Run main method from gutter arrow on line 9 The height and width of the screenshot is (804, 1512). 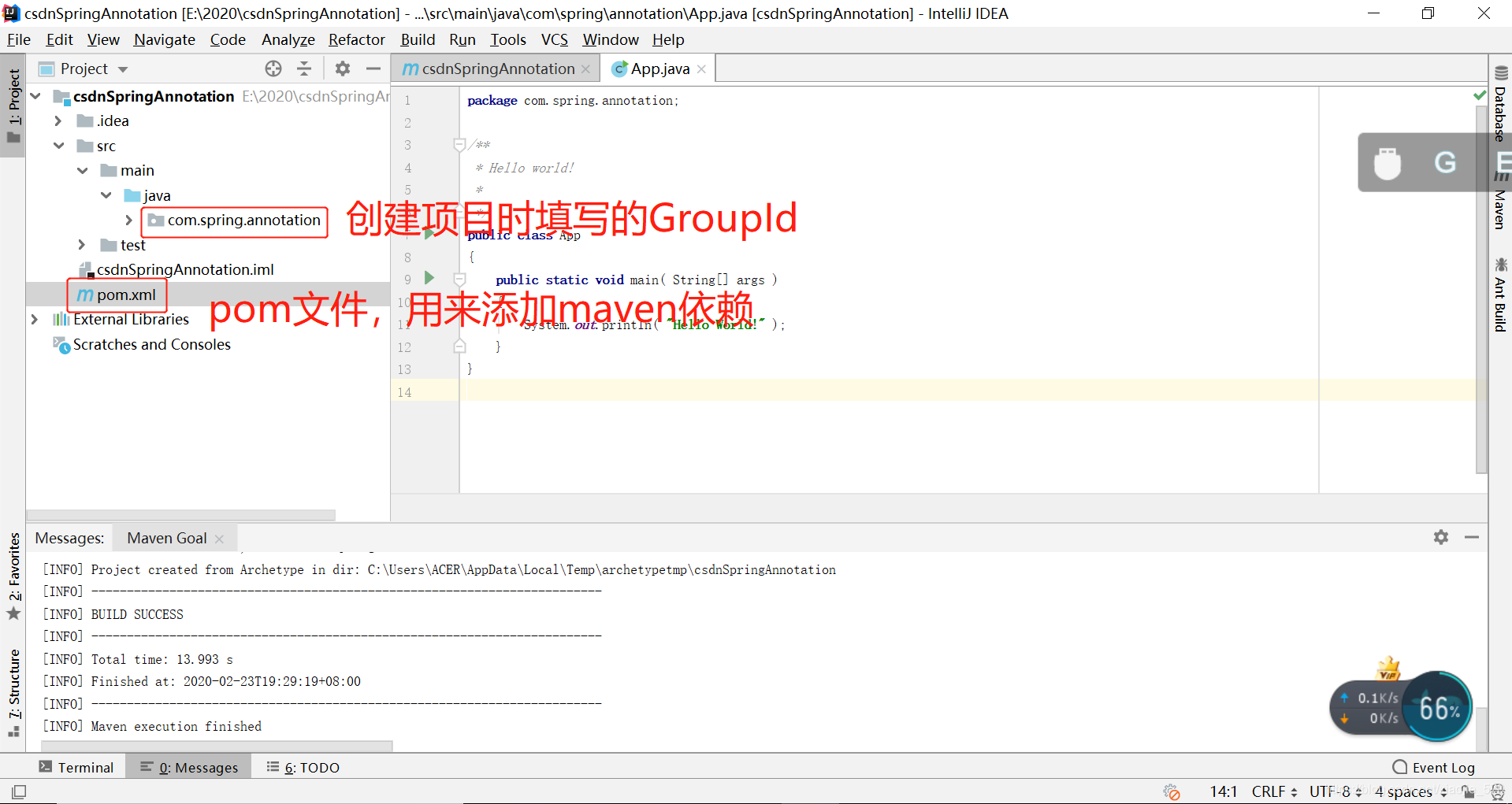point(429,277)
